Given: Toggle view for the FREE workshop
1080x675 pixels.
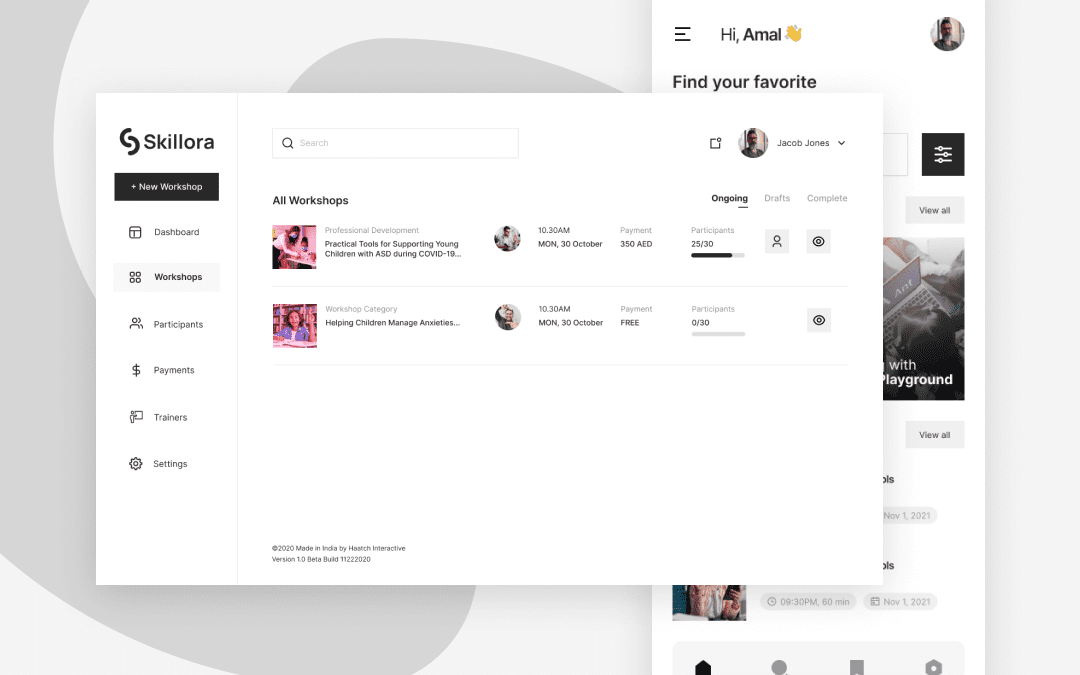Looking at the screenshot, I should pyautogui.click(x=819, y=320).
